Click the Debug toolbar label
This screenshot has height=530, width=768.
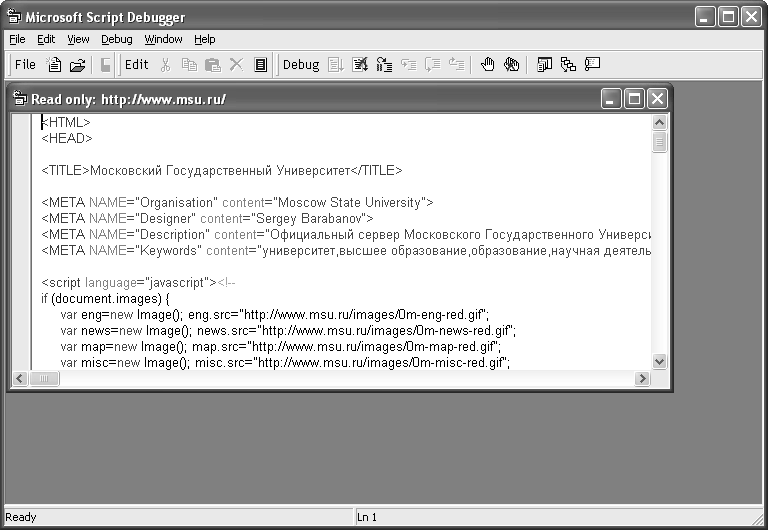301,65
